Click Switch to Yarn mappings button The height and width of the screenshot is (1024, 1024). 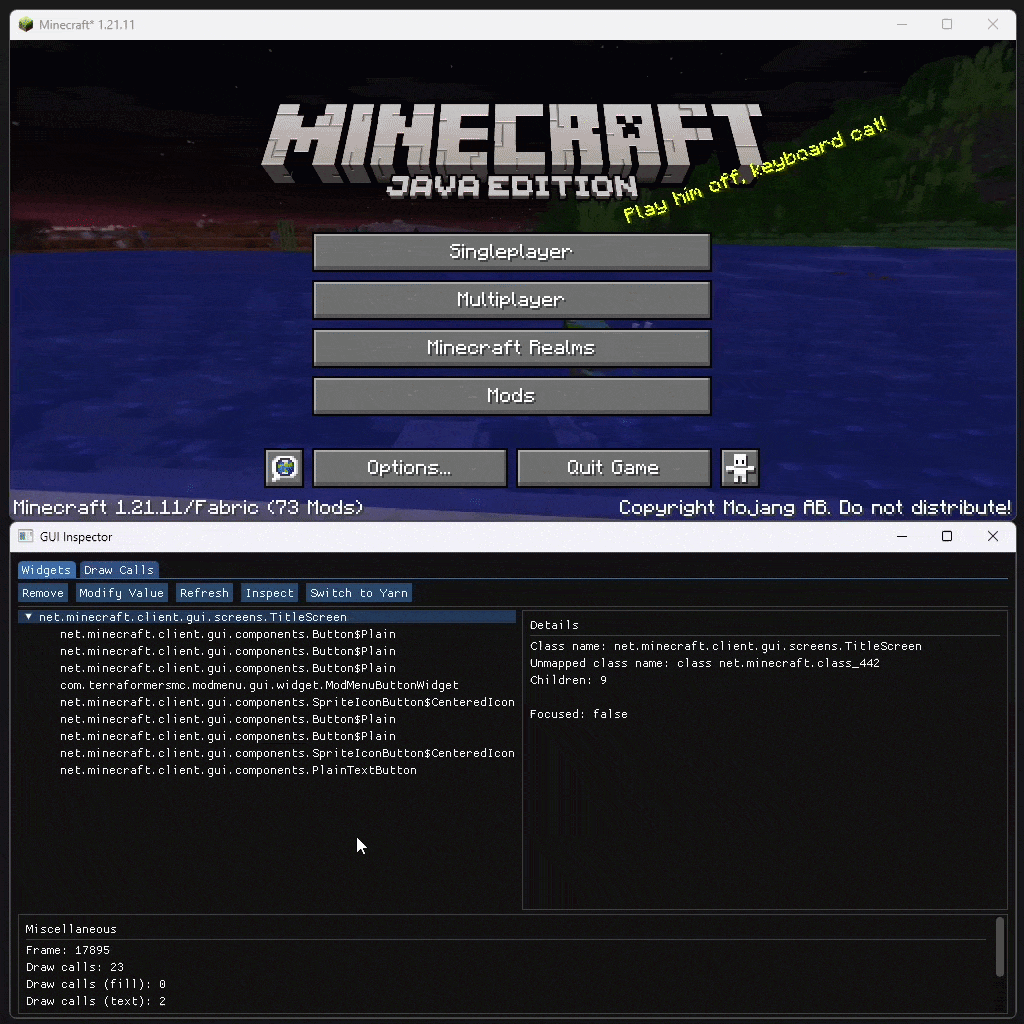click(359, 593)
